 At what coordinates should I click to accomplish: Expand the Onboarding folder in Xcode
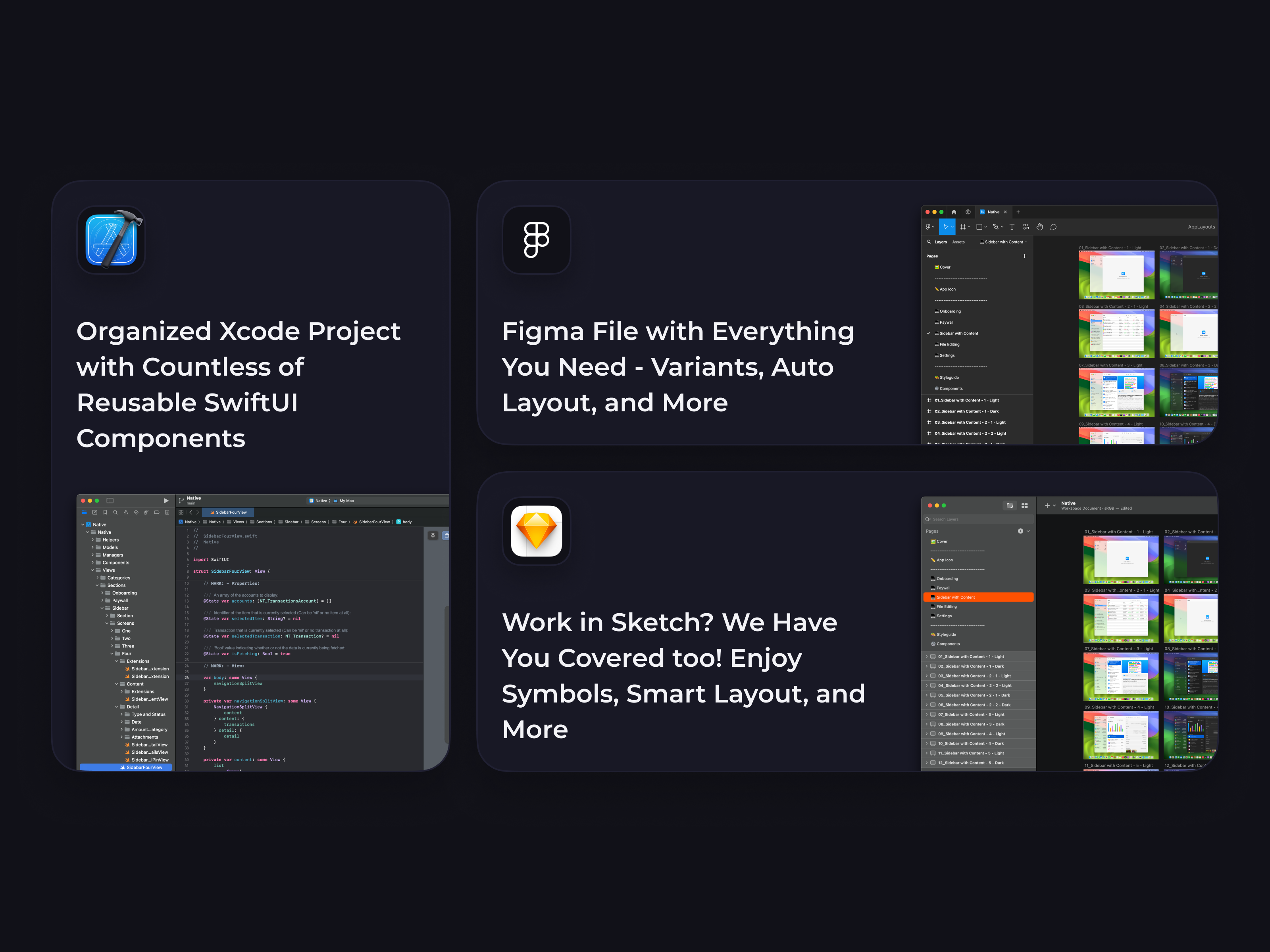coord(102,593)
